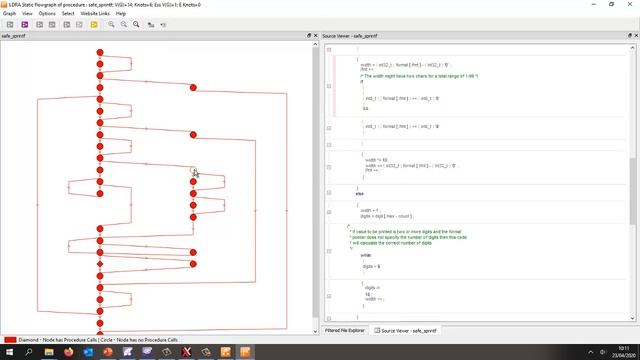Close the Source Viewer panel
The width and height of the screenshot is (640, 360).
(x=636, y=36)
